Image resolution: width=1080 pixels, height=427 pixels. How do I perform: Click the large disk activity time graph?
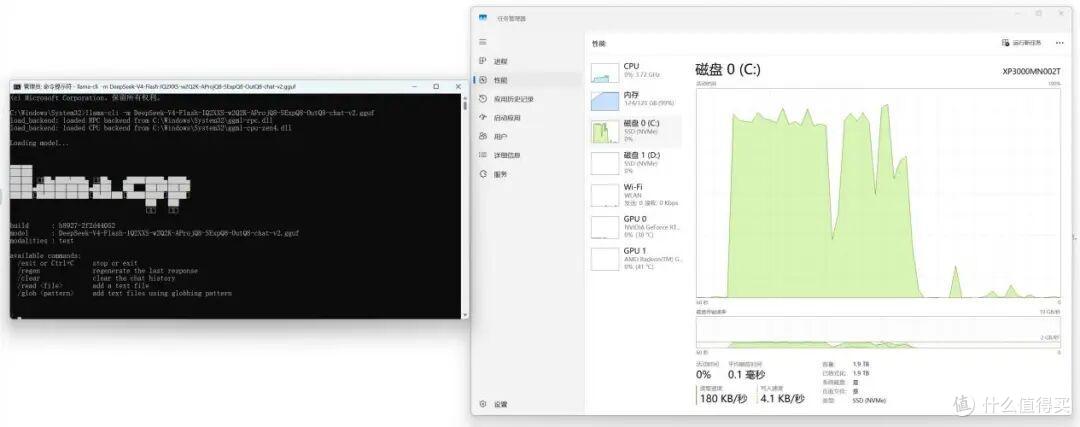tap(878, 192)
